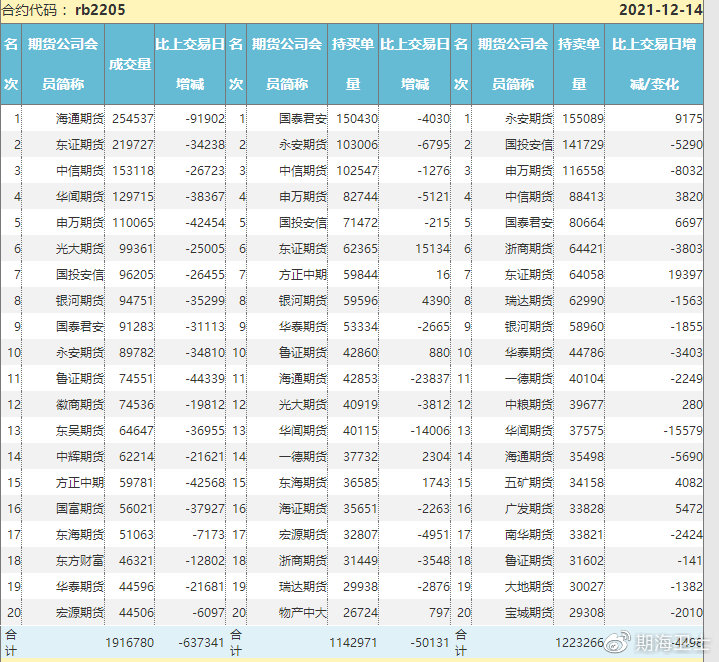Screen dimensions: 719x662
Task: Click the 东方财富 cell
Action: [80, 561]
